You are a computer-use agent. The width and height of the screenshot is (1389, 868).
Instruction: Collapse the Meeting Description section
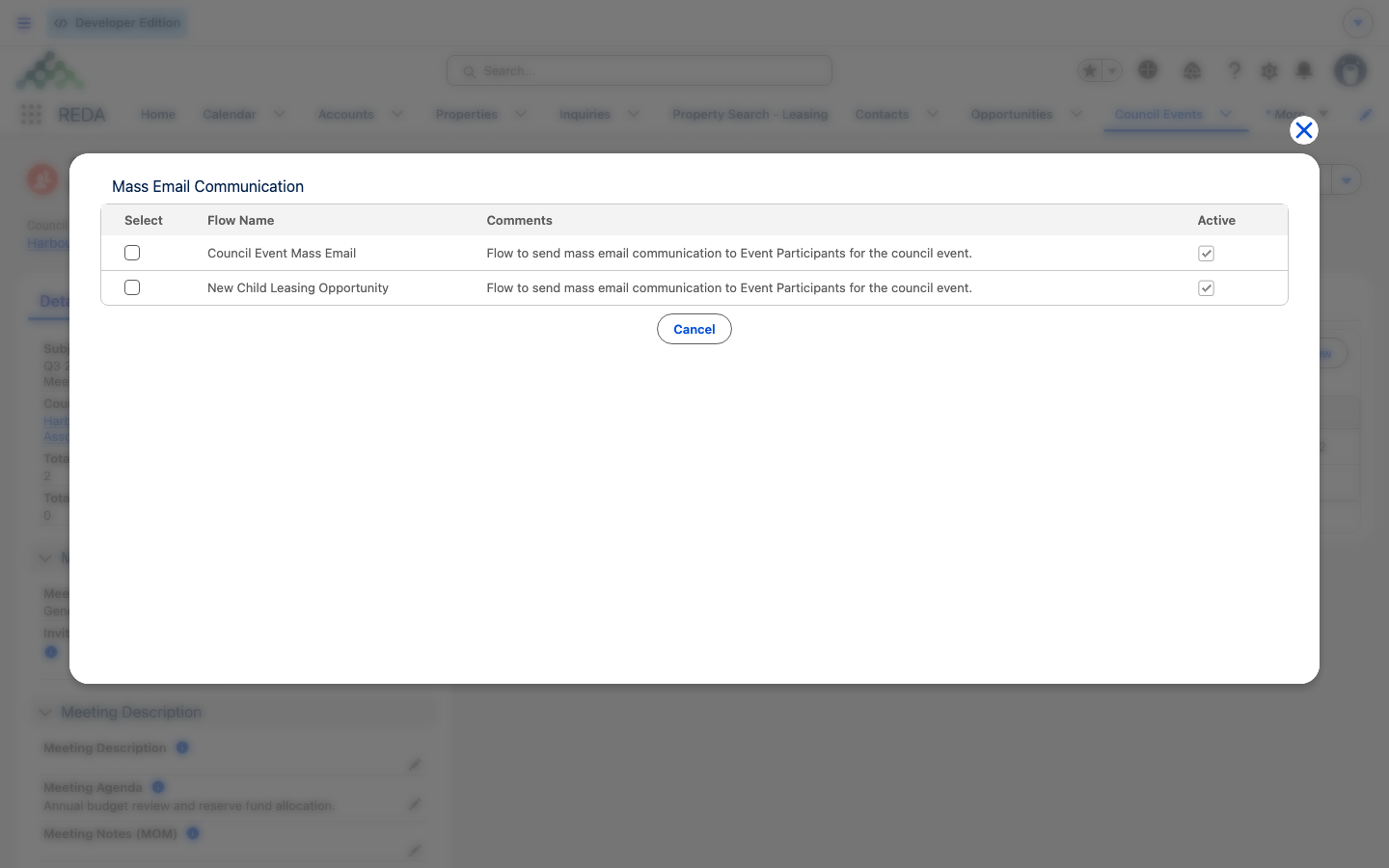[45, 712]
